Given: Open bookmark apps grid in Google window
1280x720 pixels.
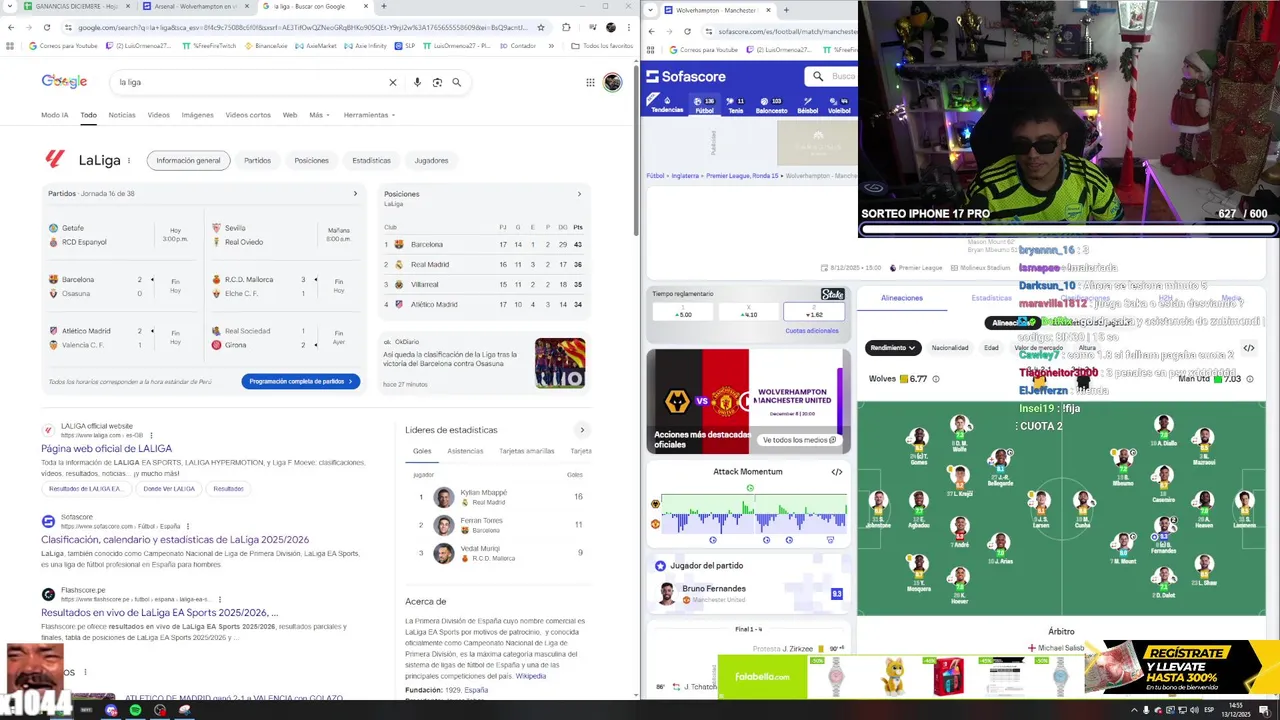Looking at the screenshot, I should [x=12, y=46].
